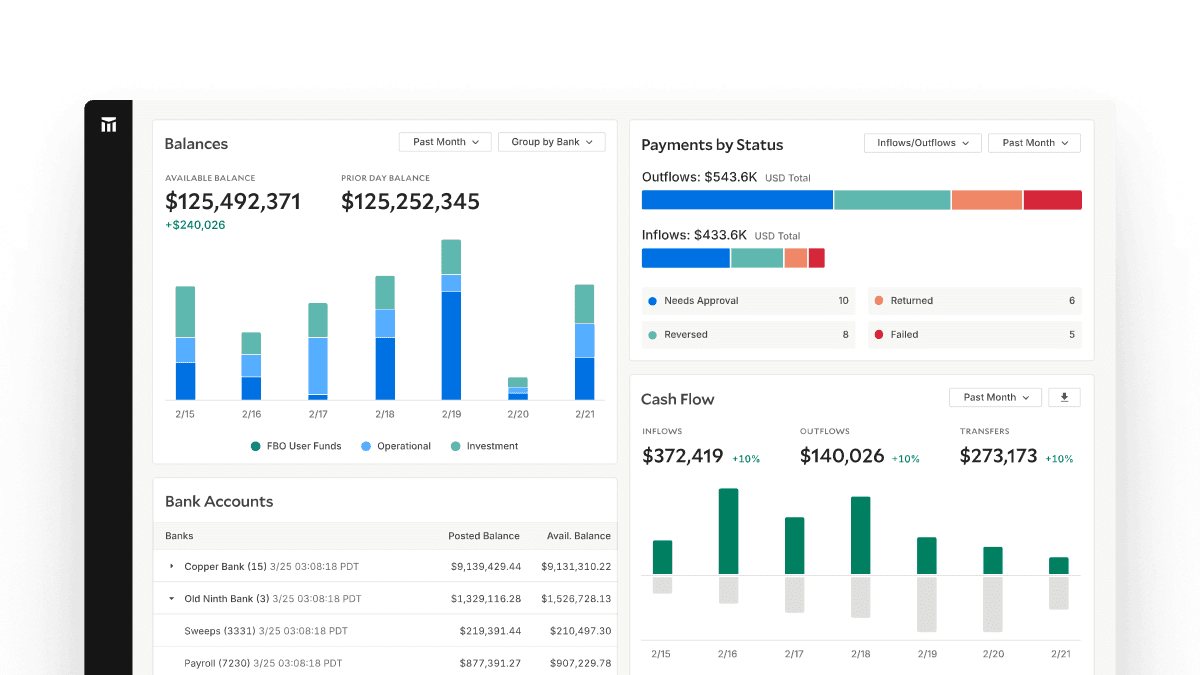Click the Modern Treasury logo in sidebar
This screenshot has height=675, width=1200.
pos(109,125)
